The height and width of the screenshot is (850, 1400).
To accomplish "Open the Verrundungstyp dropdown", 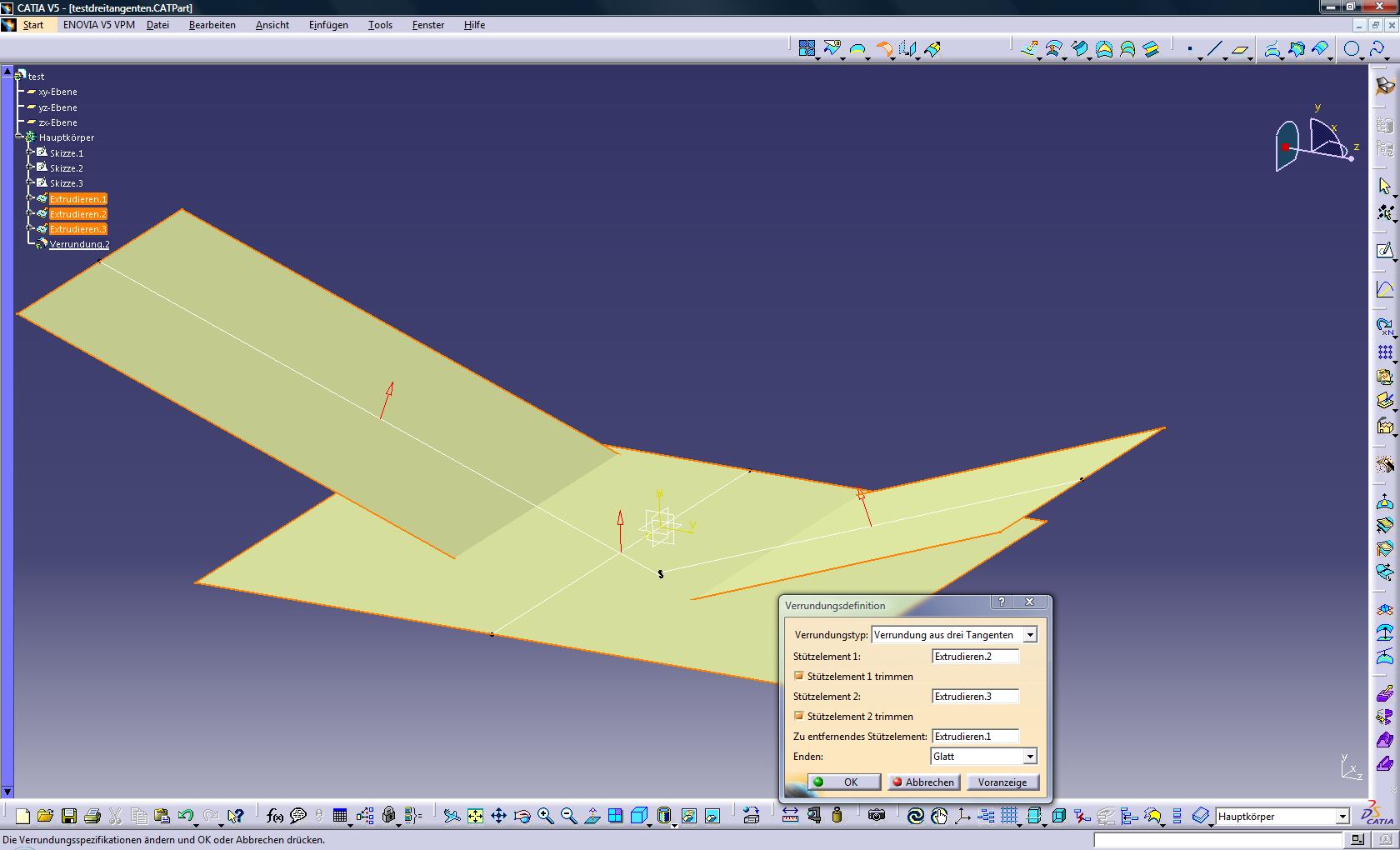I will [1030, 635].
